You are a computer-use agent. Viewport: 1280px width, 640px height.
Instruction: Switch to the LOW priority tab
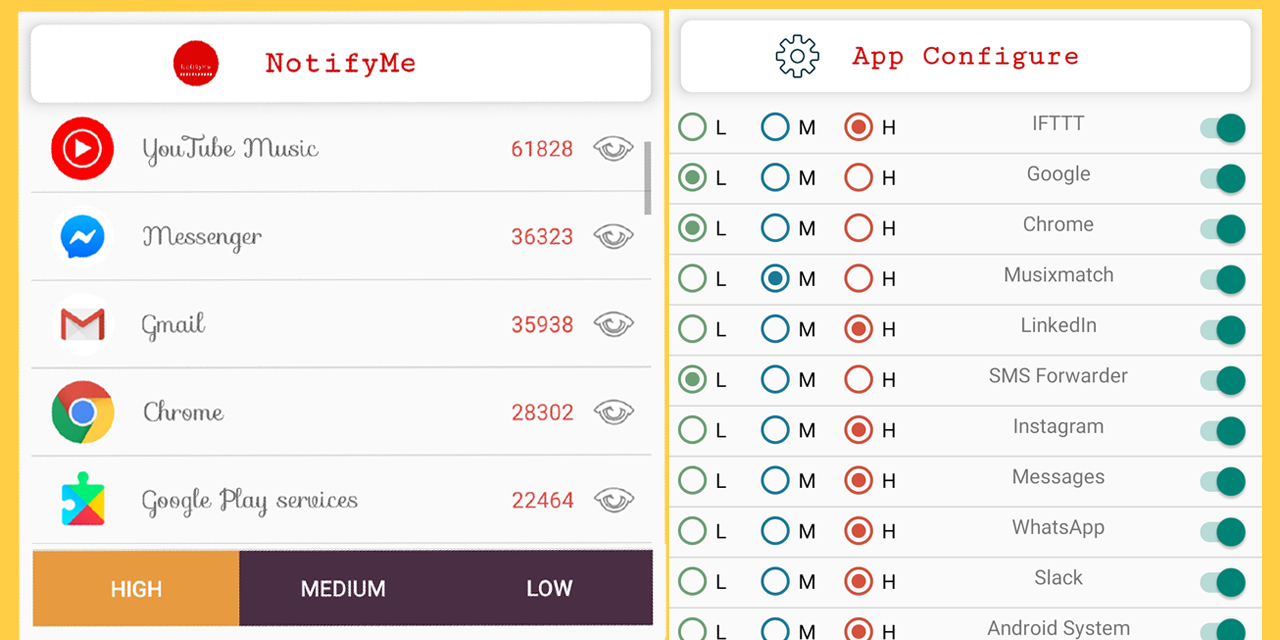coord(549,589)
